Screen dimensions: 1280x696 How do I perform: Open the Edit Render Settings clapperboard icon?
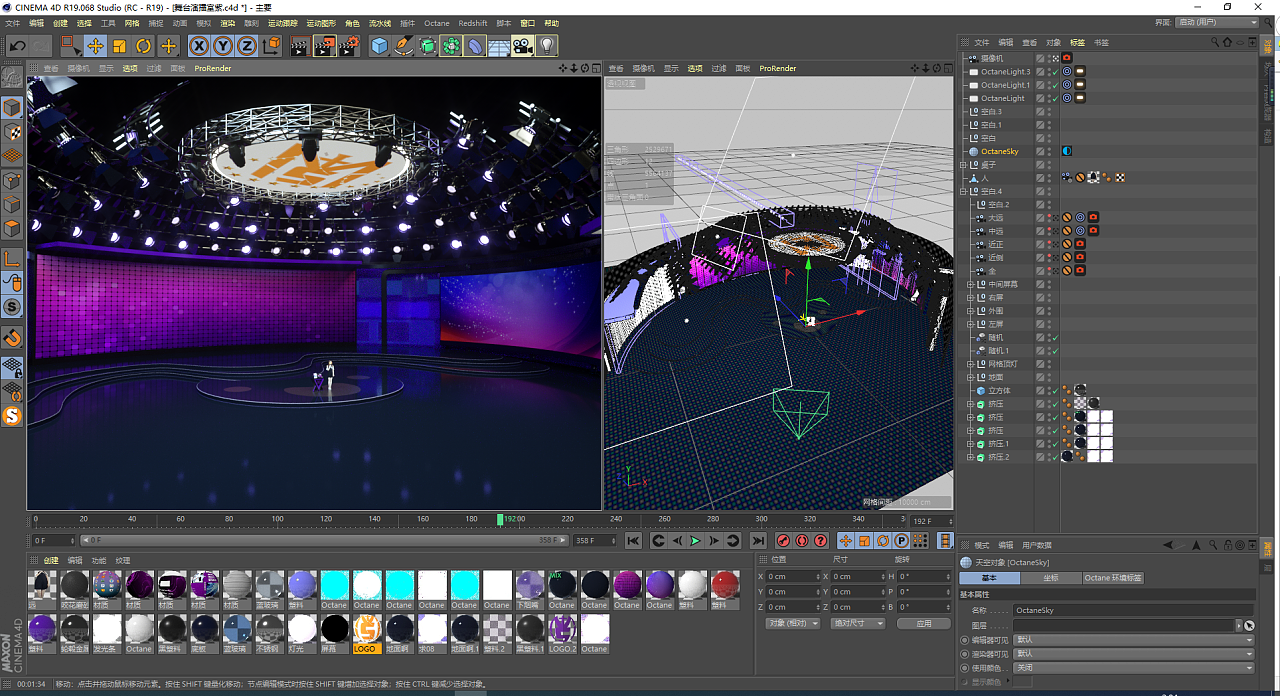pyautogui.click(x=348, y=46)
